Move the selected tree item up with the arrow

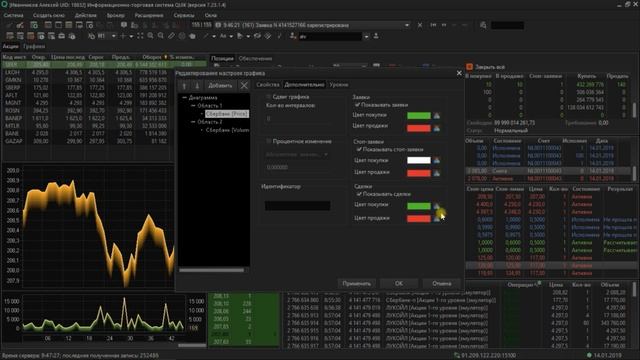click(184, 86)
